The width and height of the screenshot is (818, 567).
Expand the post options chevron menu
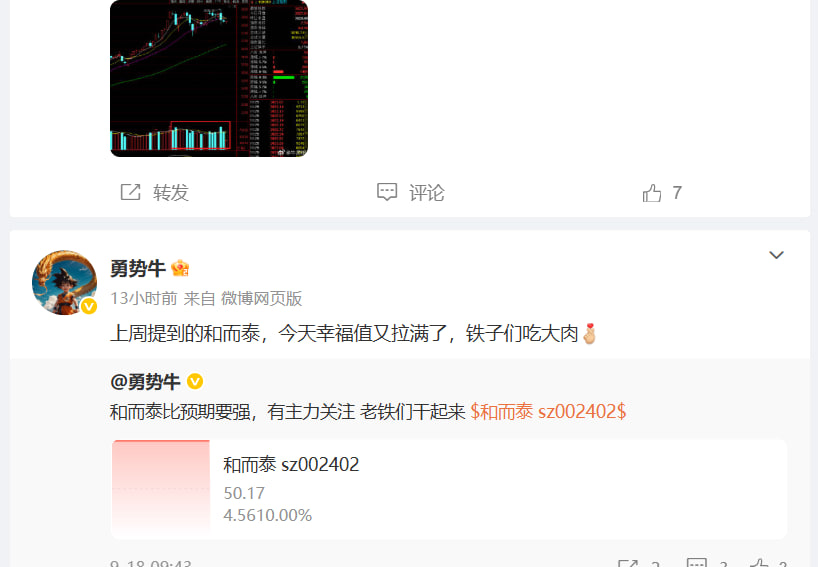pos(776,255)
